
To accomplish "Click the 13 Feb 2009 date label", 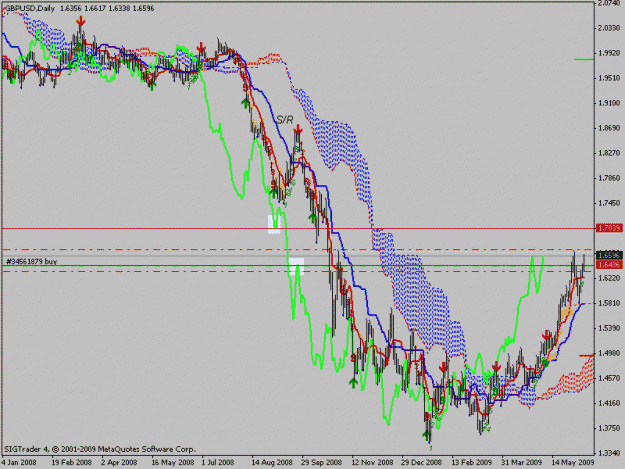I will (x=472, y=463).
